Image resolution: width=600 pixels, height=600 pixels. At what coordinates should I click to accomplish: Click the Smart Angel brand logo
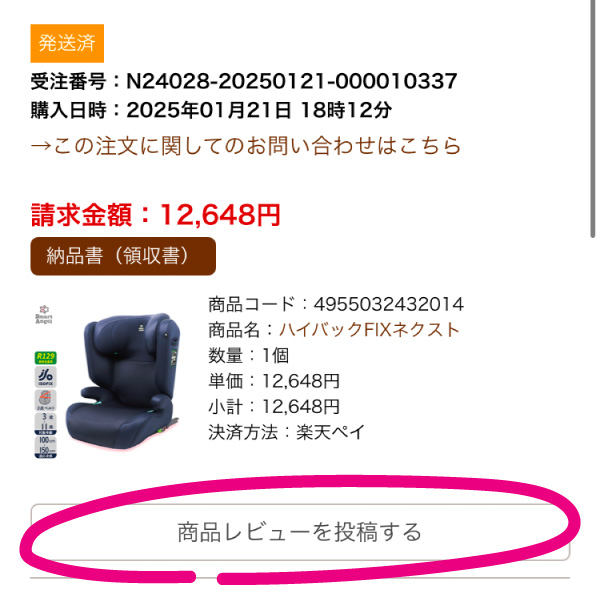(x=44, y=315)
